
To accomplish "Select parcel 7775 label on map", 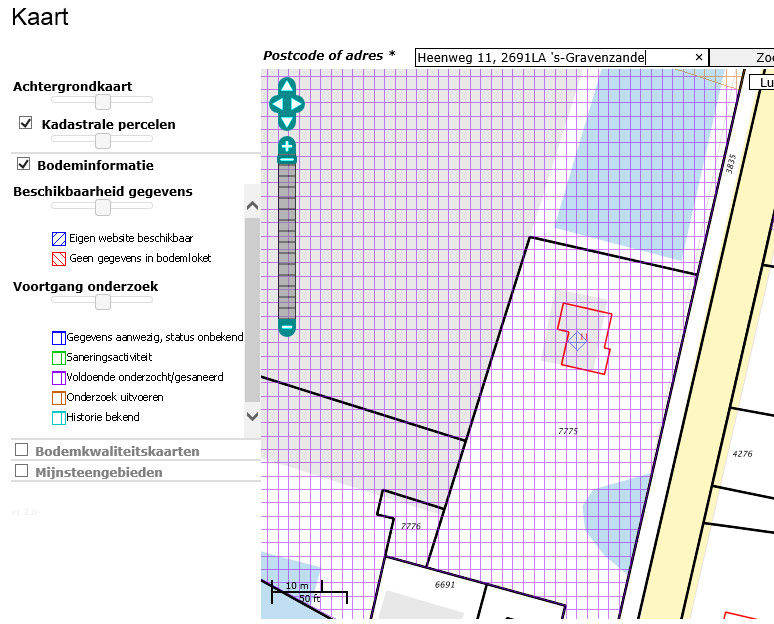I will pos(568,431).
